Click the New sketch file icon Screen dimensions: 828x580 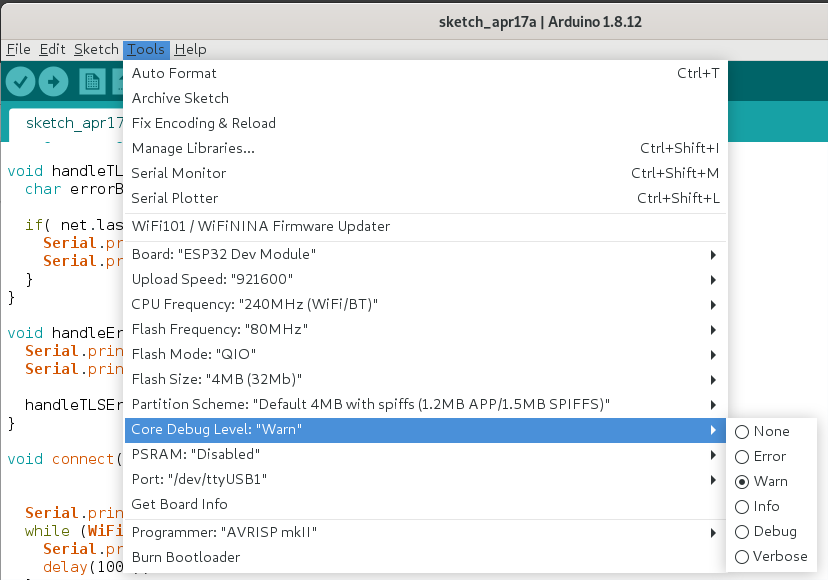[92, 82]
